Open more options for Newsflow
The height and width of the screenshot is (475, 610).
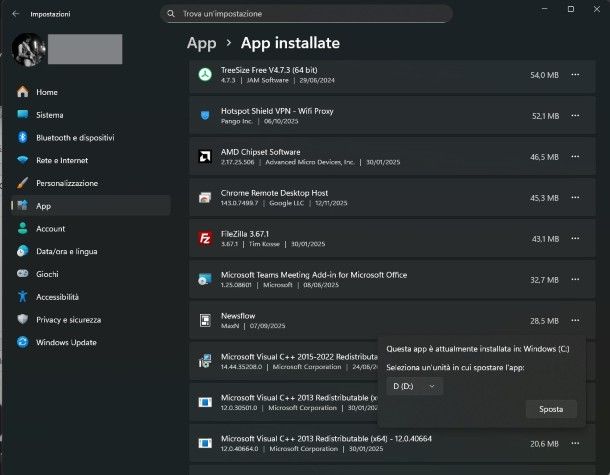[x=575, y=320]
